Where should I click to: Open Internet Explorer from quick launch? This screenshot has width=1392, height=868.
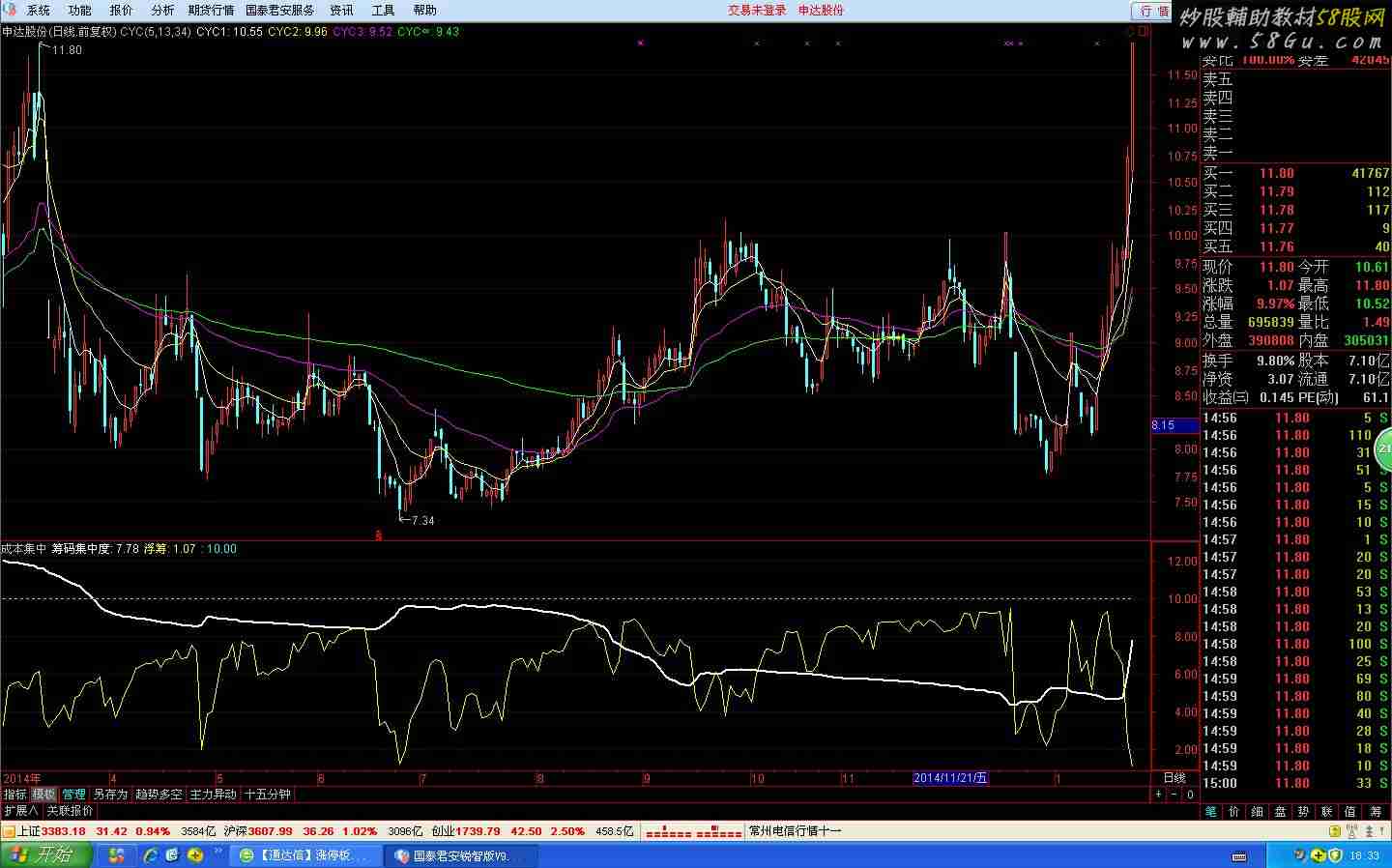coord(151,855)
